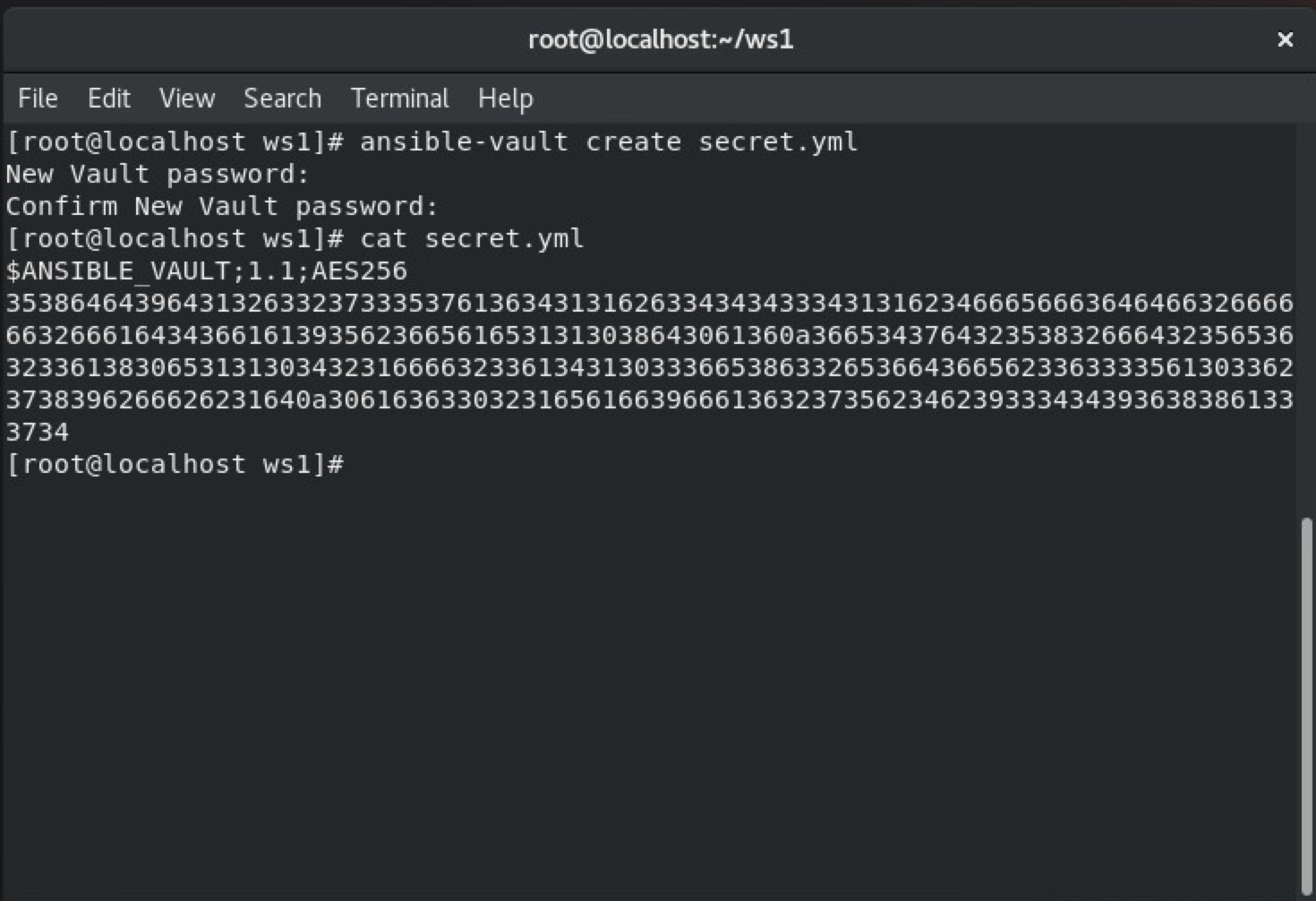Open the Search menu

pos(282,99)
